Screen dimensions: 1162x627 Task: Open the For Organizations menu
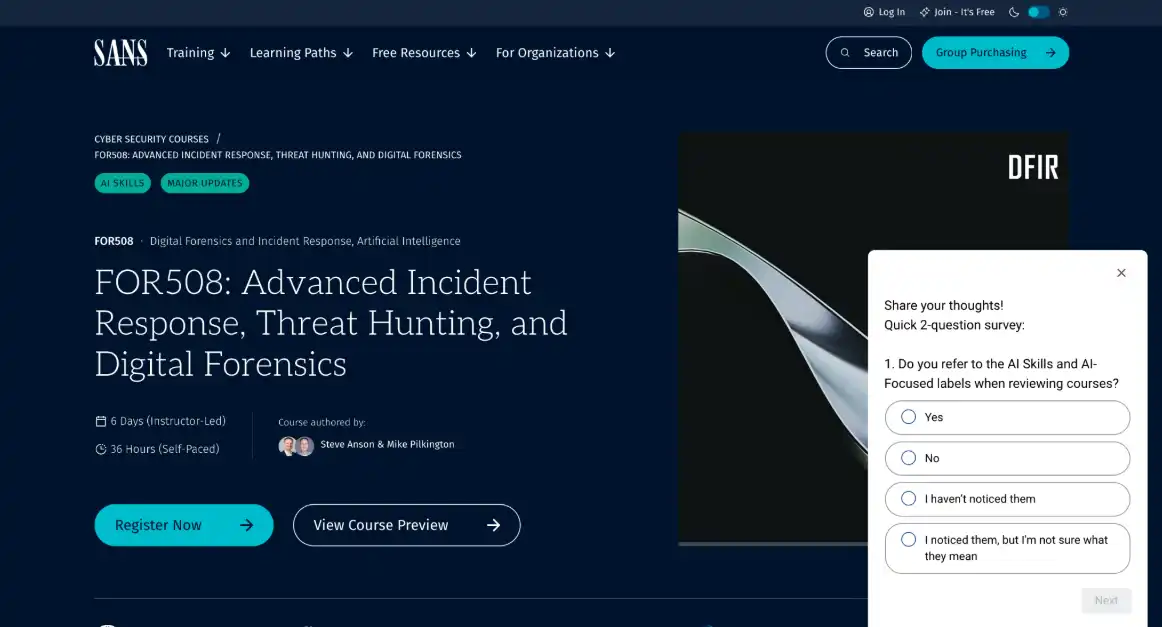coord(556,53)
